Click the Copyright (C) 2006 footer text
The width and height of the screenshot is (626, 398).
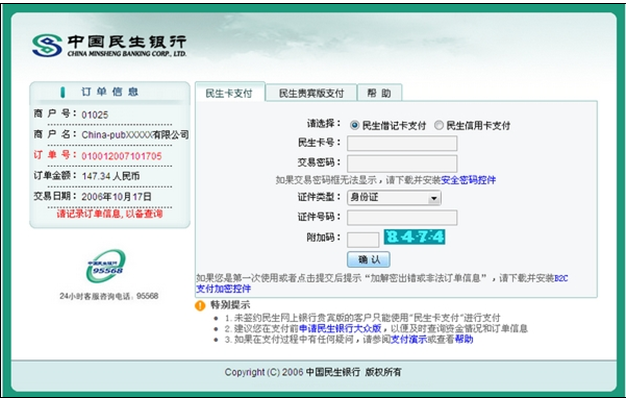313,372
